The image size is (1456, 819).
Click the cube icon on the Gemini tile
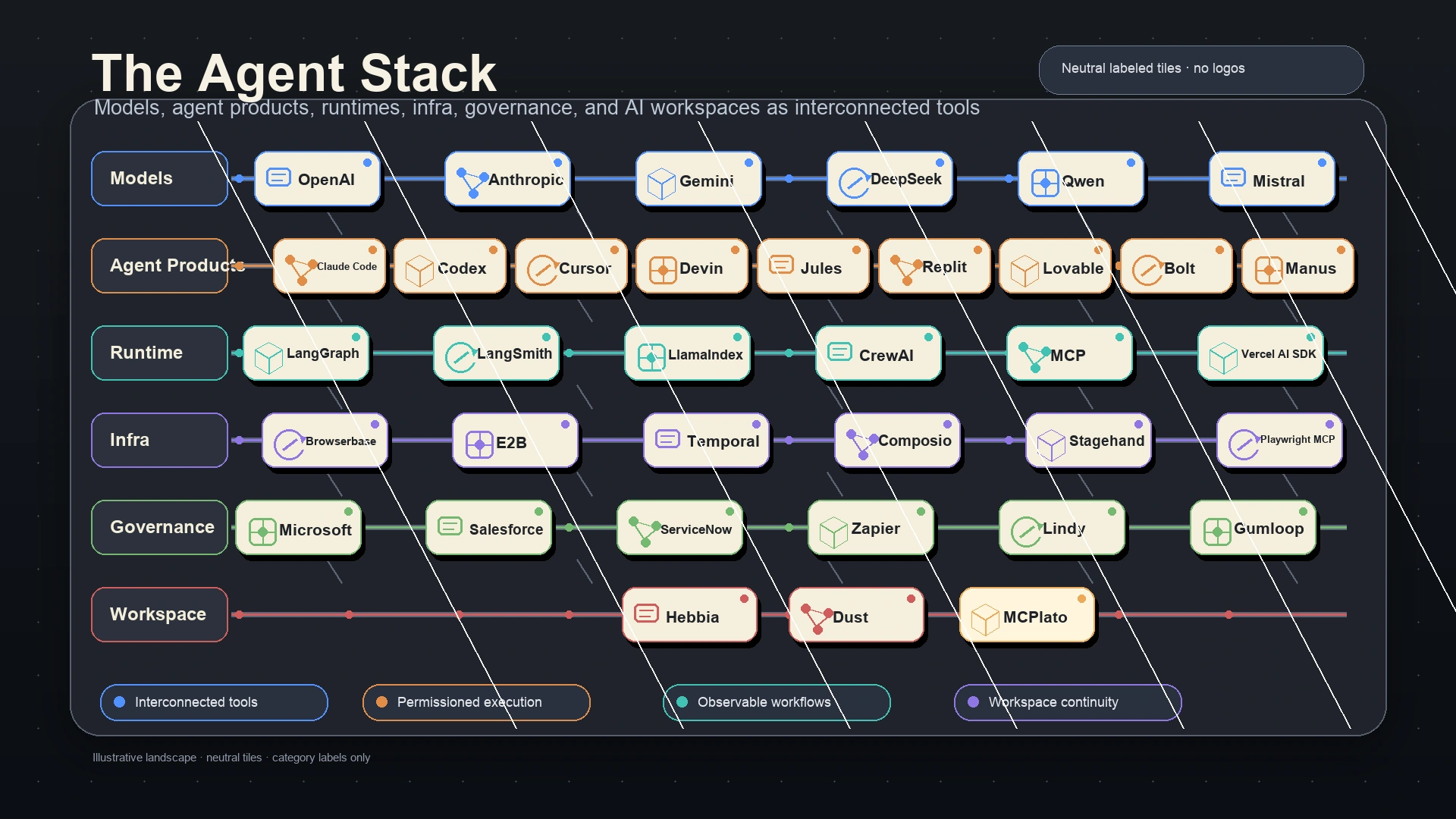point(661,184)
